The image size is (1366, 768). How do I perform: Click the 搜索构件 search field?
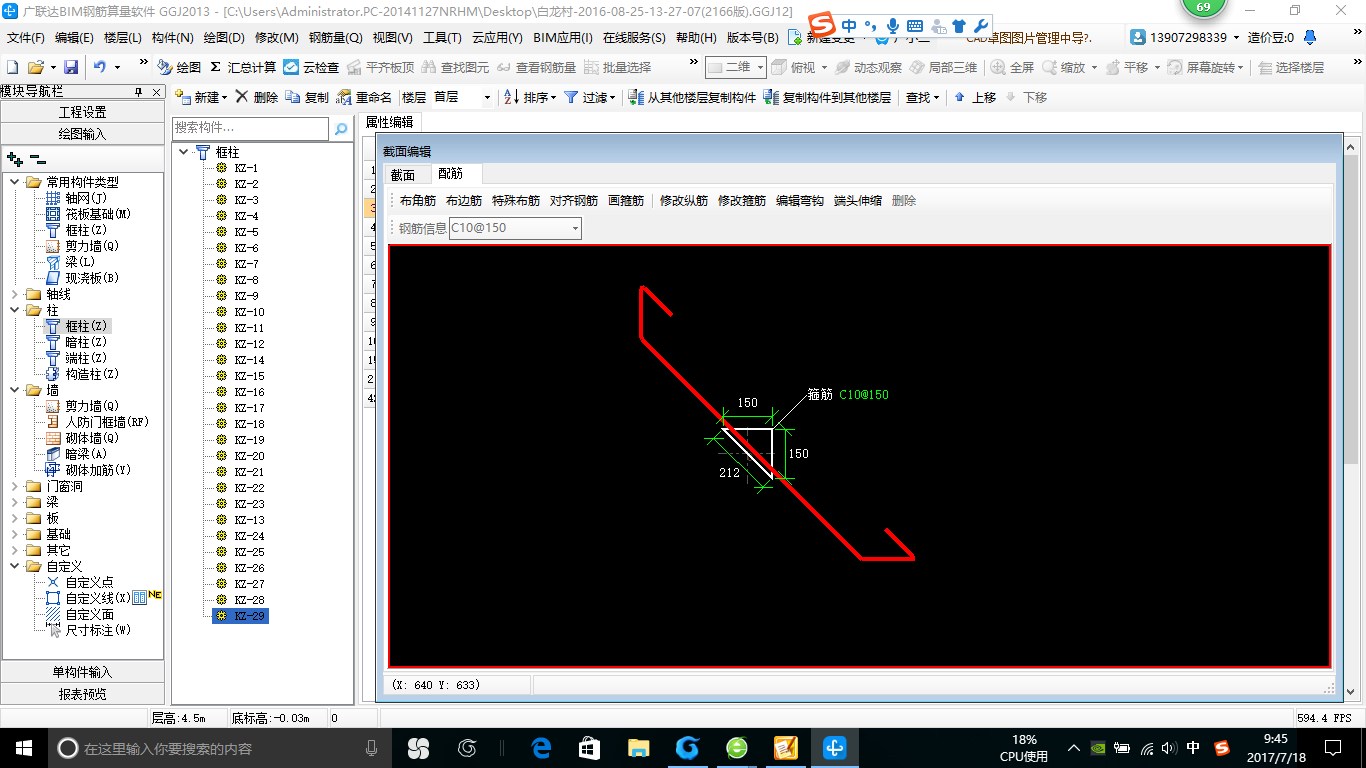click(250, 128)
